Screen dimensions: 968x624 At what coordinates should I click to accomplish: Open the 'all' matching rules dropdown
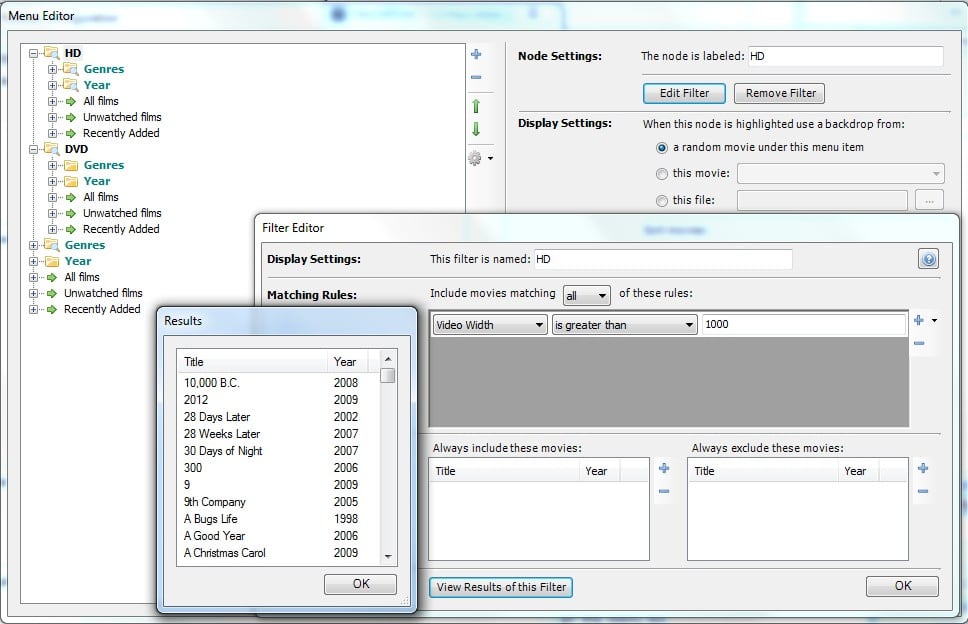click(587, 296)
